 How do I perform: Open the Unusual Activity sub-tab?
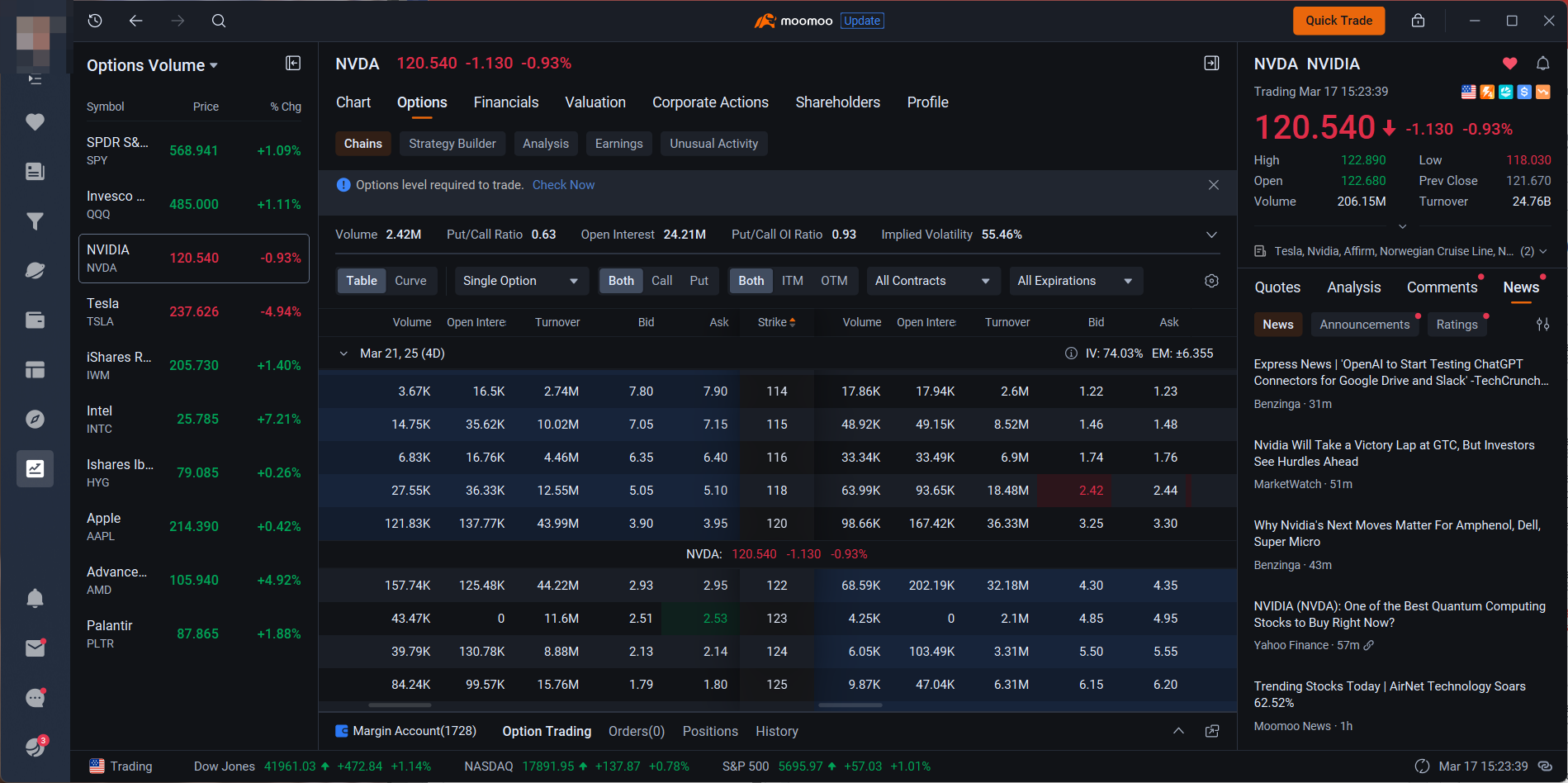pyautogui.click(x=713, y=144)
